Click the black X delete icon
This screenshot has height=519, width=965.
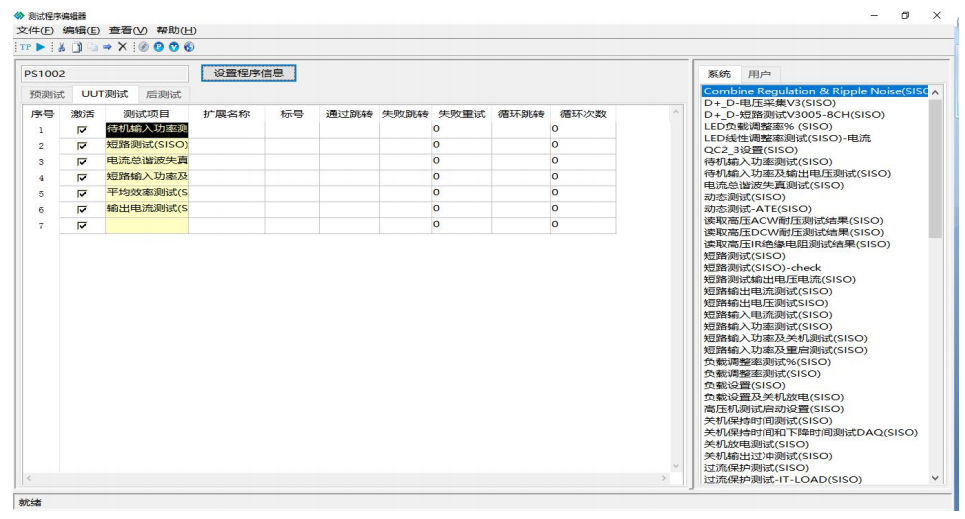click(122, 46)
